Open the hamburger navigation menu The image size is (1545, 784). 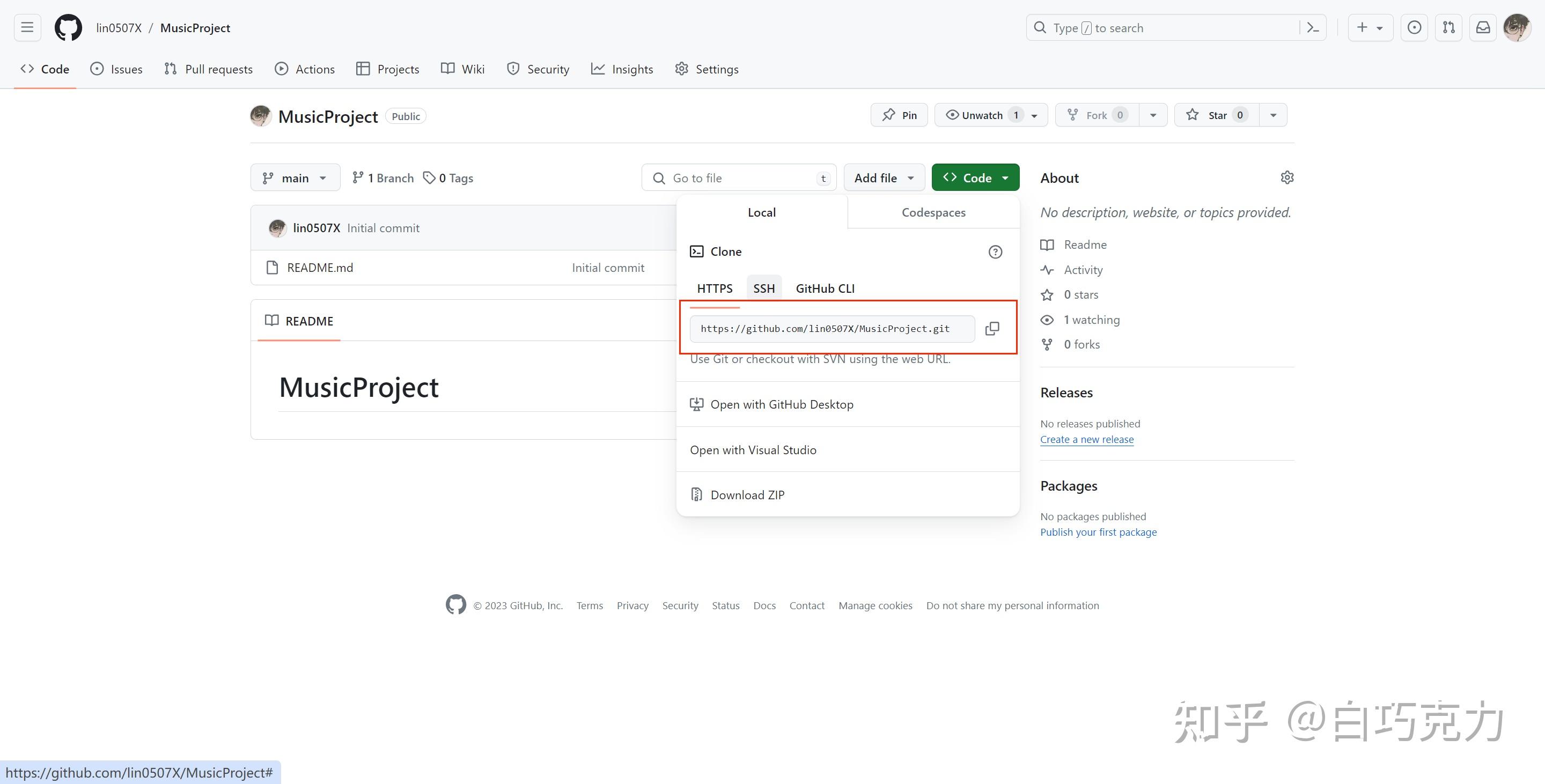point(26,27)
